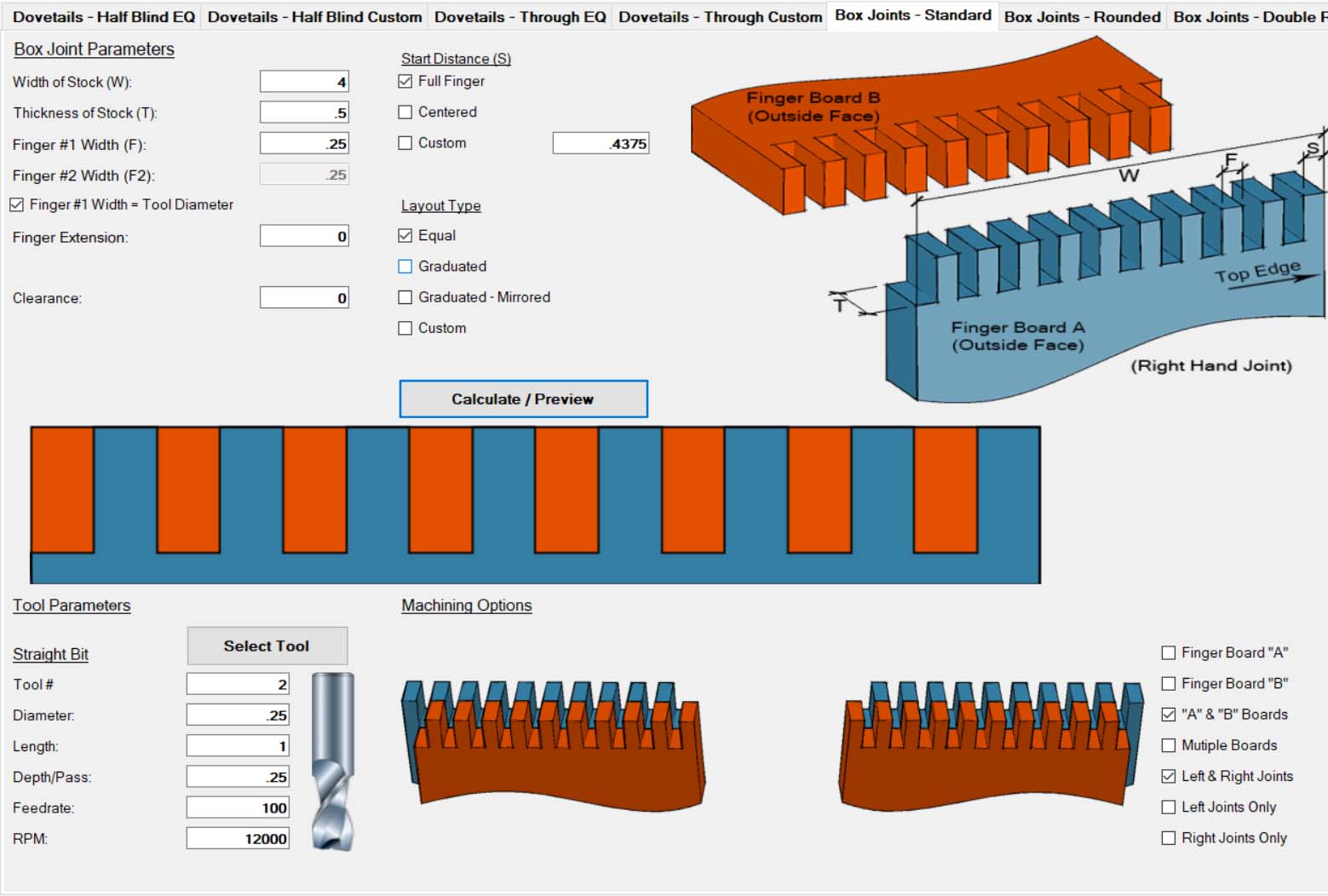Open the Dovetails - Half Blind EQ tab

click(103, 17)
